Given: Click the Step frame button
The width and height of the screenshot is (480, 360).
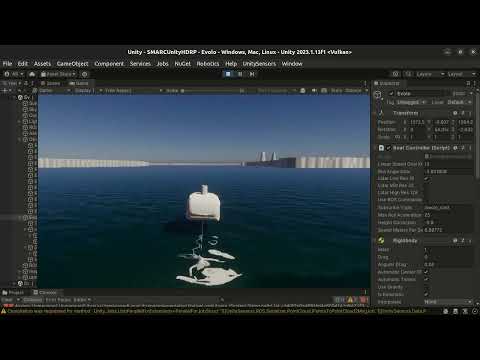Looking at the screenshot, I should click(252, 74).
